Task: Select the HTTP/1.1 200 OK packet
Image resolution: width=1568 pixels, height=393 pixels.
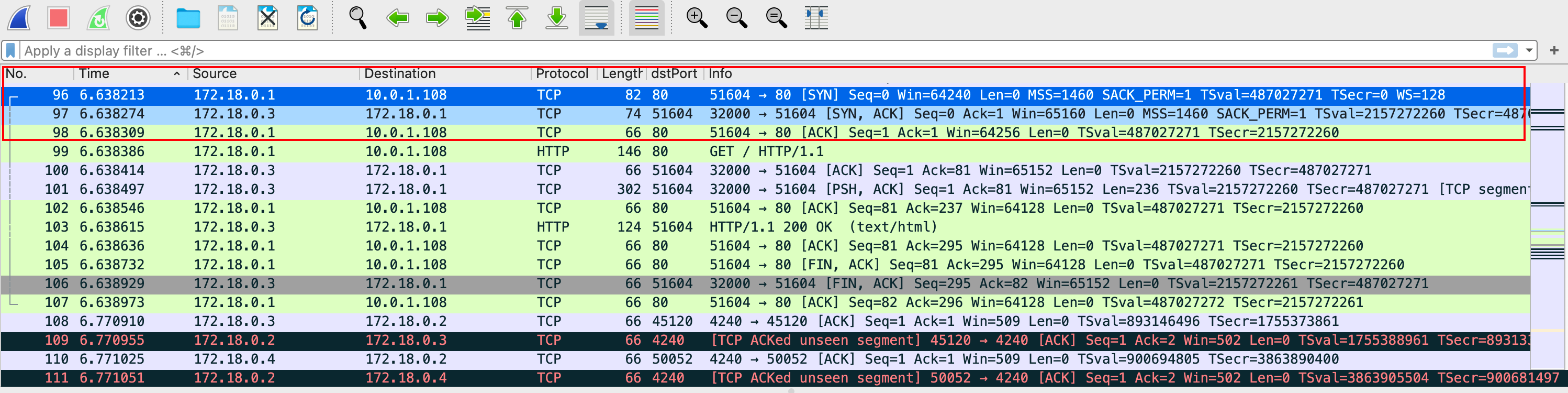Action: pyautogui.click(x=765, y=227)
